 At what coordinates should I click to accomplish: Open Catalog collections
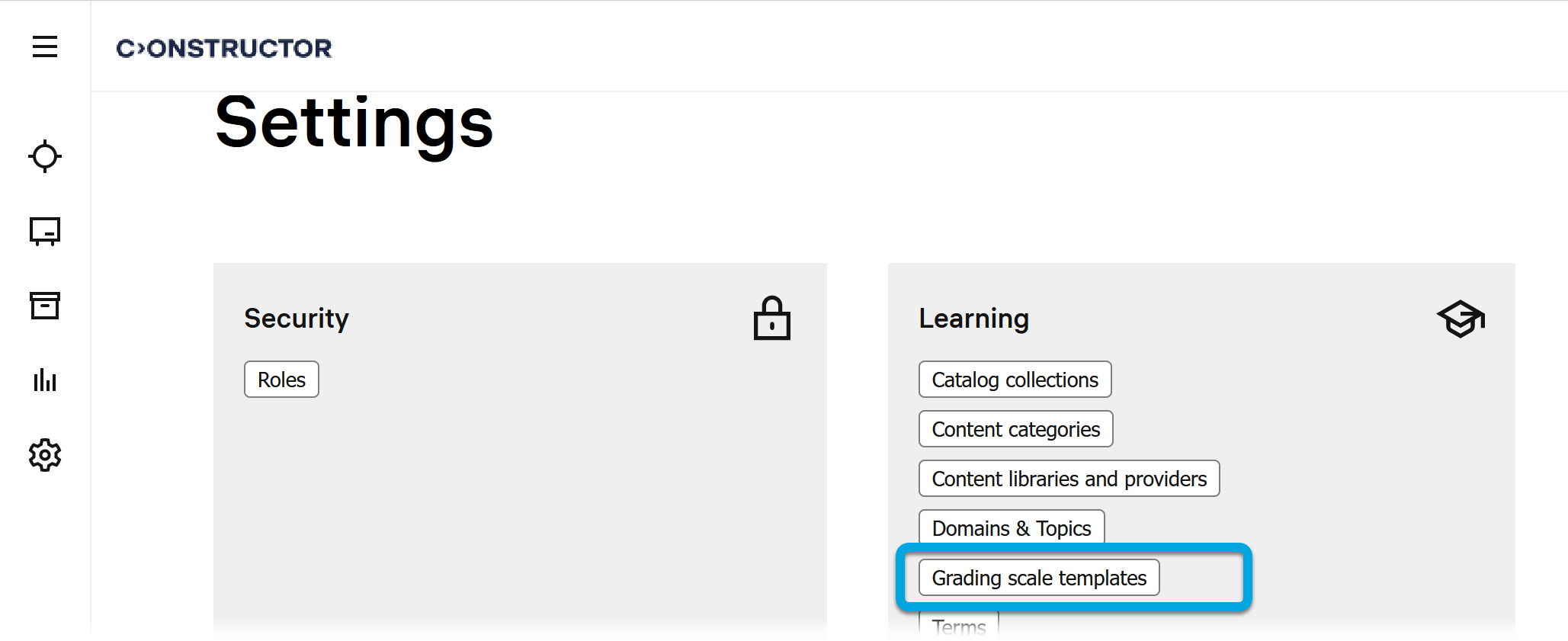pos(1015,380)
